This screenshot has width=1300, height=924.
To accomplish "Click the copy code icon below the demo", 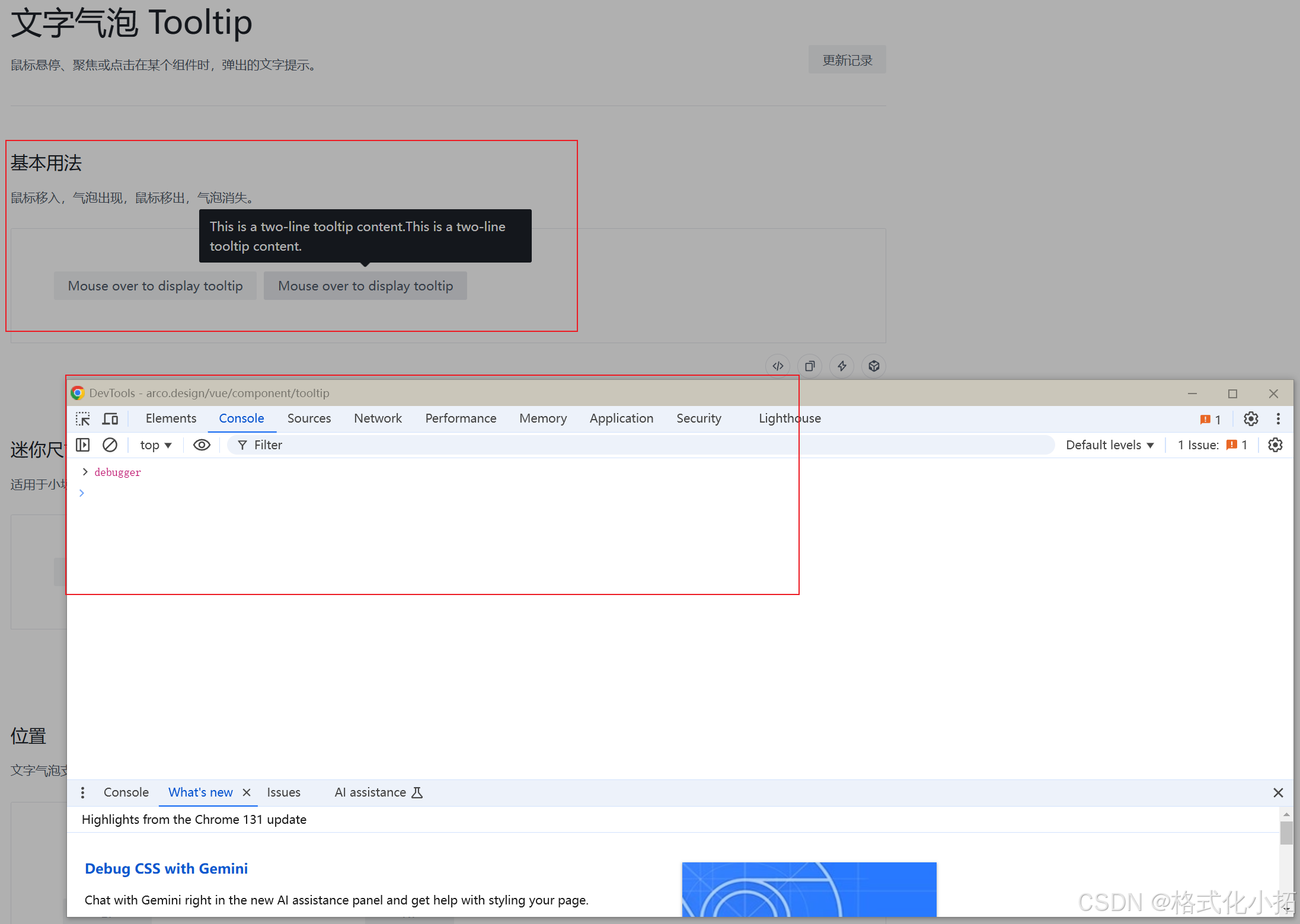I will pos(810,366).
